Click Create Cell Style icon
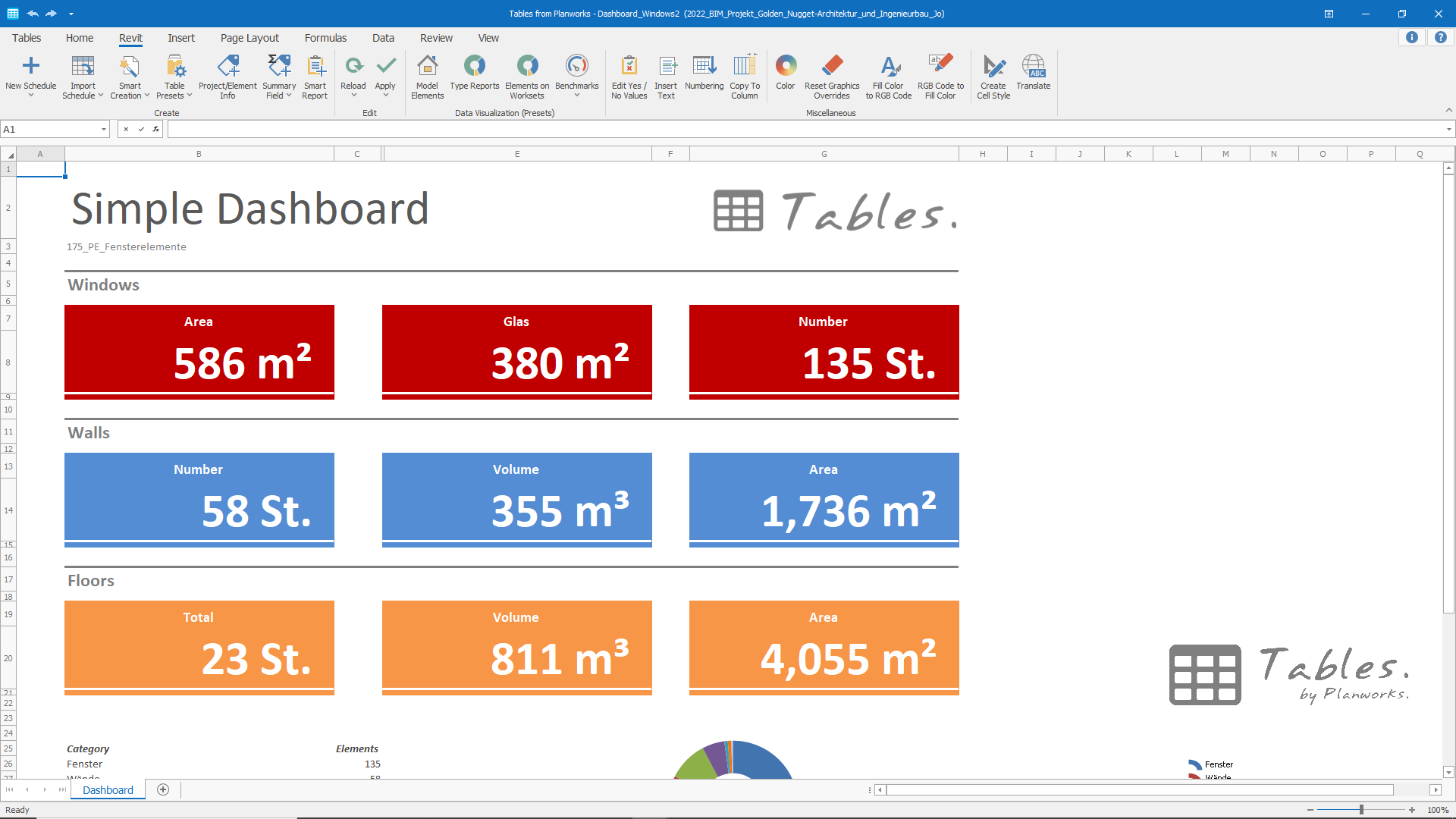The height and width of the screenshot is (819, 1456). [993, 66]
